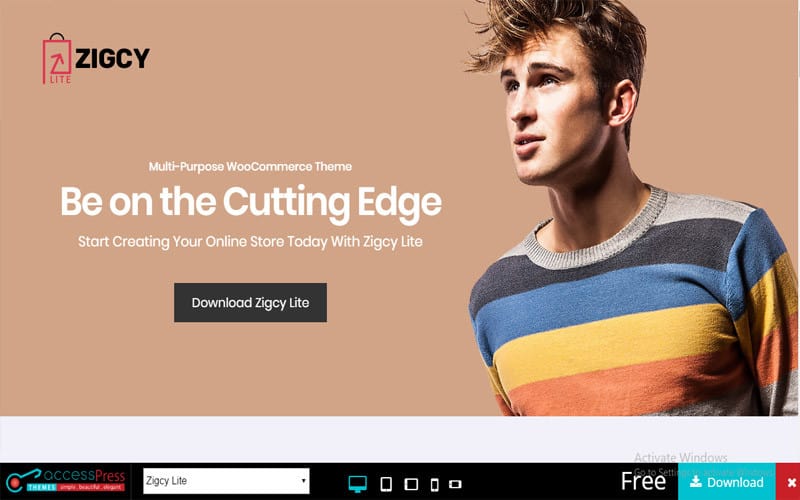The width and height of the screenshot is (800, 500).
Task: Choose the landscape mobile preview icon
Action: [x=455, y=484]
